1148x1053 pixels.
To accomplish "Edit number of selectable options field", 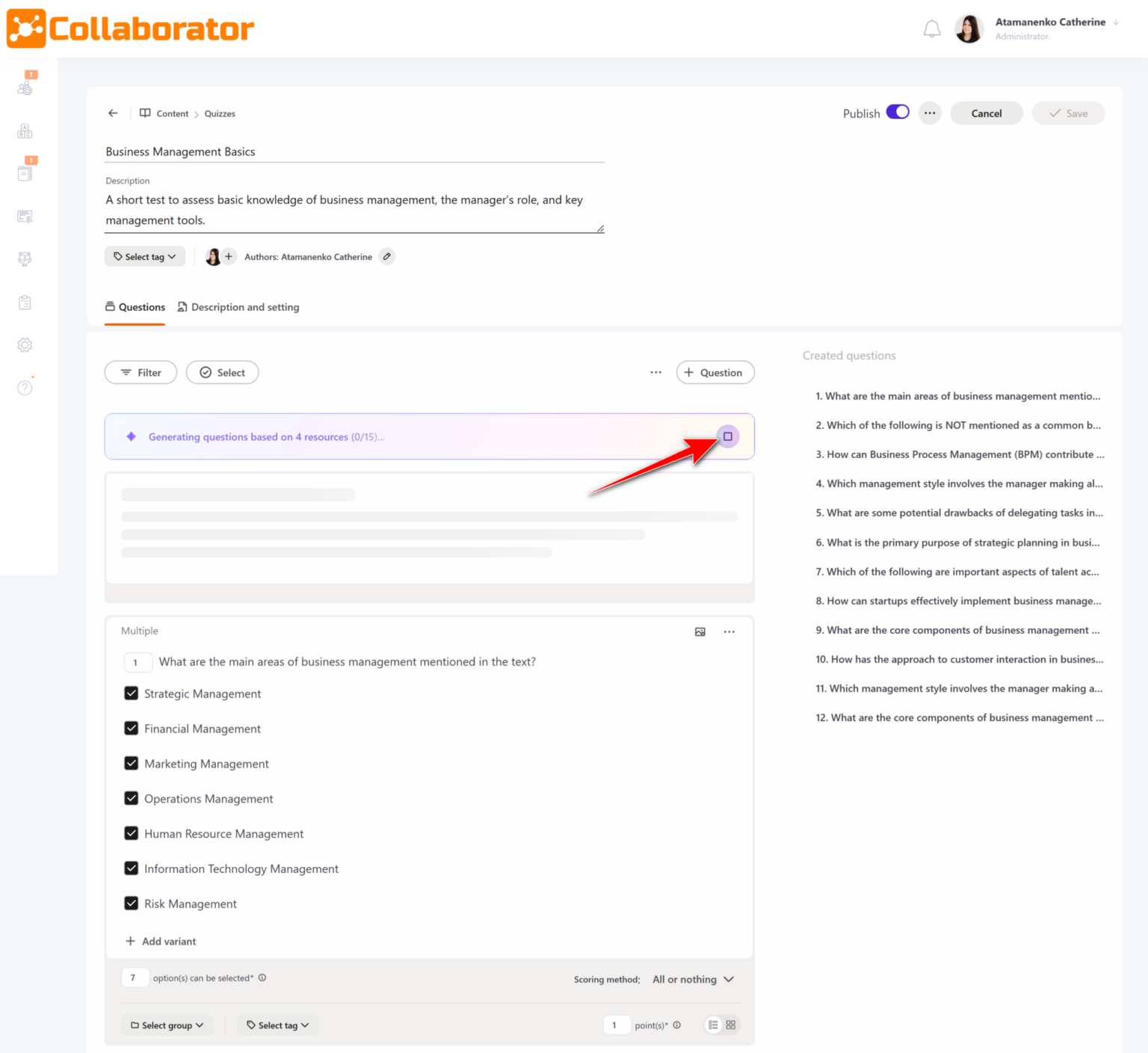I will tap(135, 978).
